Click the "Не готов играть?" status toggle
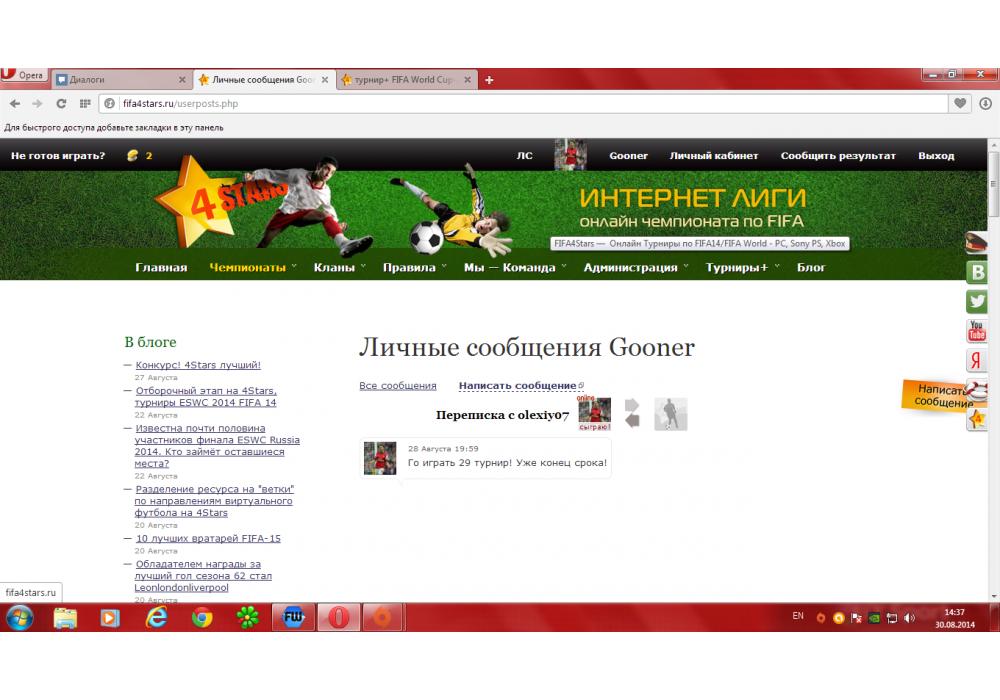1000x700 pixels. (x=58, y=156)
